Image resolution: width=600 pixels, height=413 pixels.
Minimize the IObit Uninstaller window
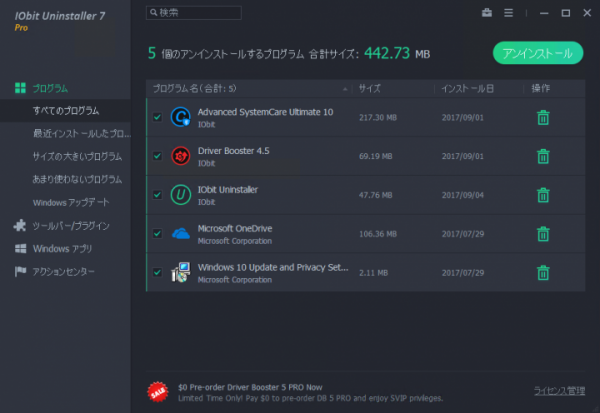pyautogui.click(x=544, y=13)
